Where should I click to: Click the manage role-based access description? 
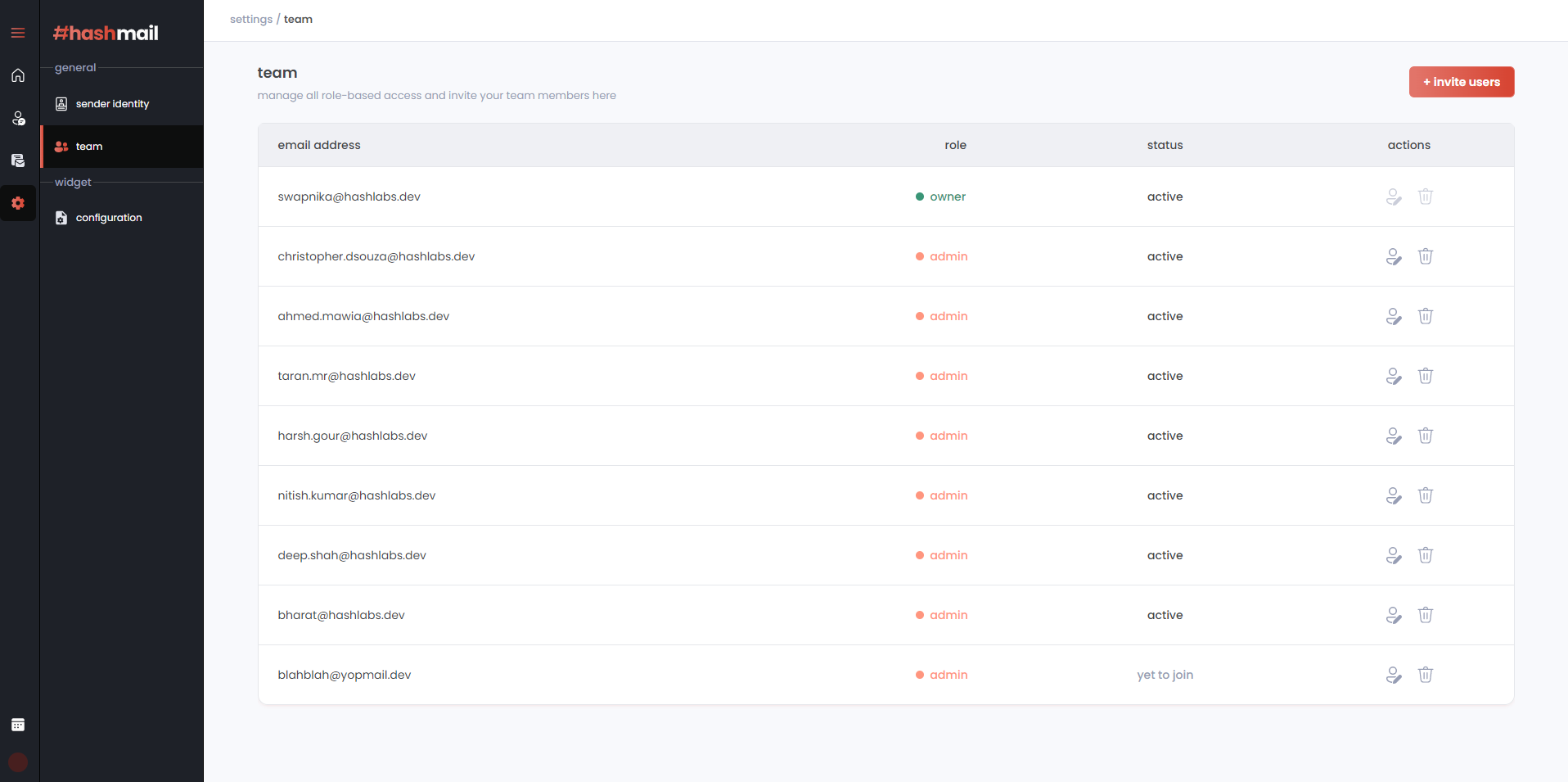tap(437, 96)
